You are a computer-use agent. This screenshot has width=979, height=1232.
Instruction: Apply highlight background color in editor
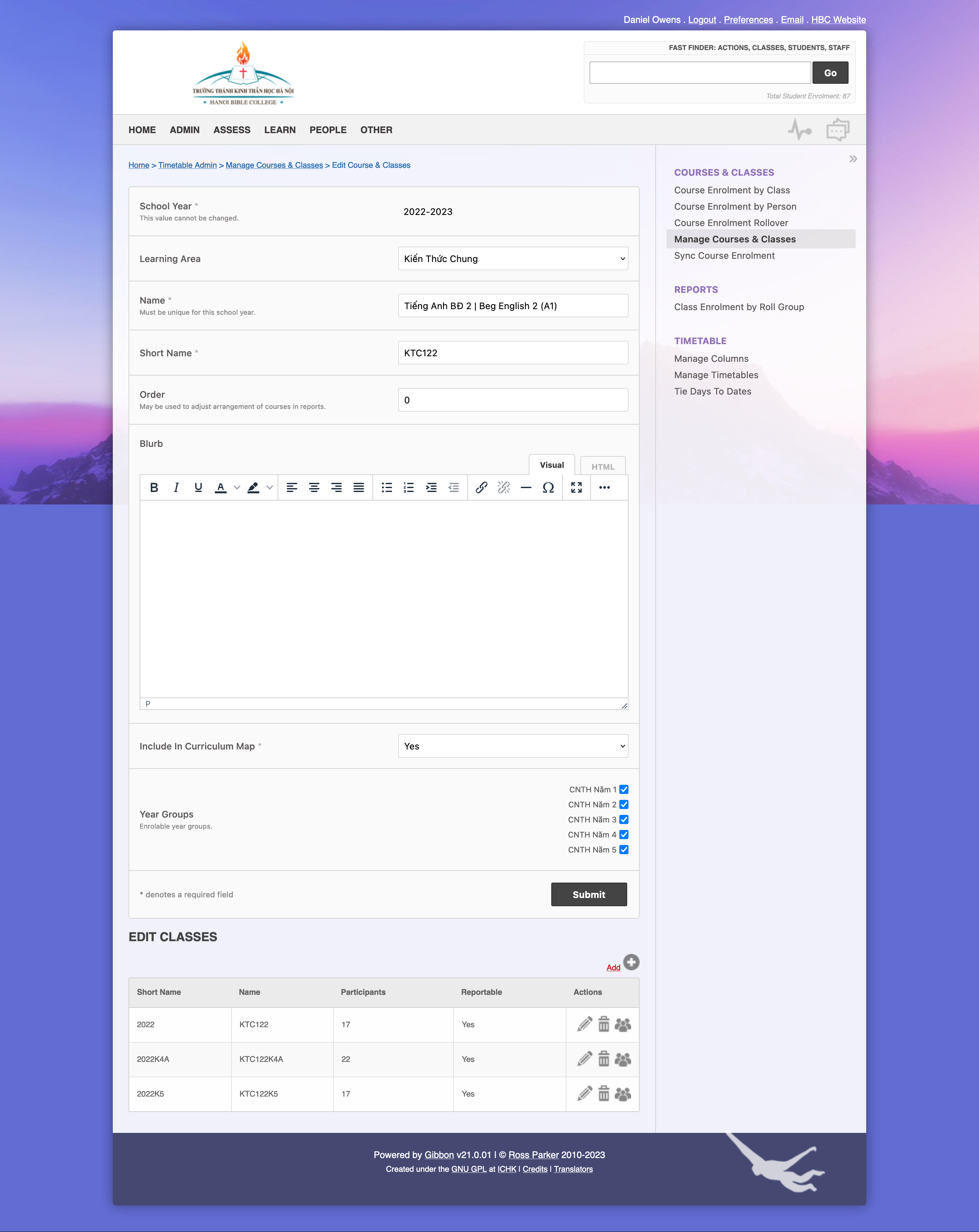[x=253, y=487]
